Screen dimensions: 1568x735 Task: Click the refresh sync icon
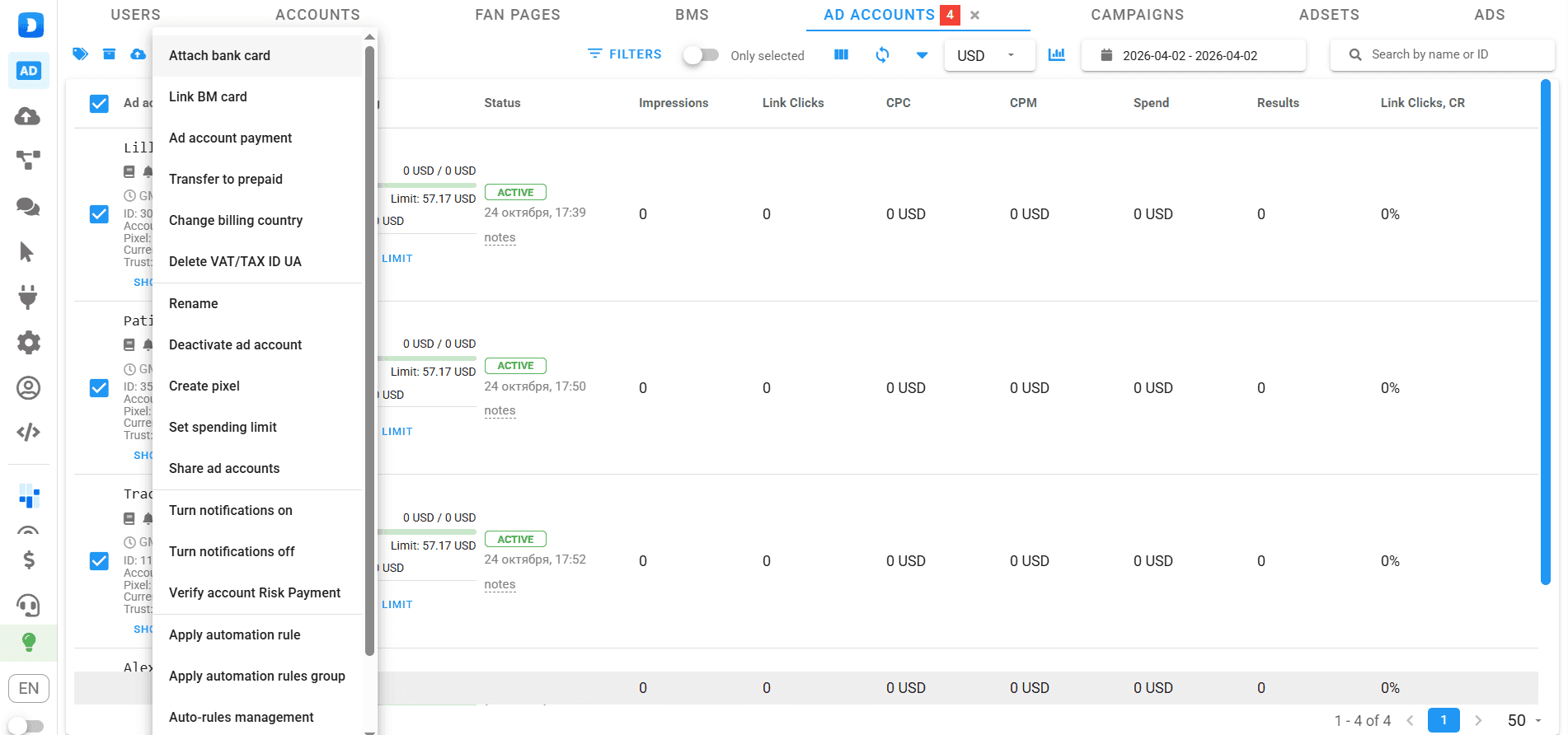[882, 55]
